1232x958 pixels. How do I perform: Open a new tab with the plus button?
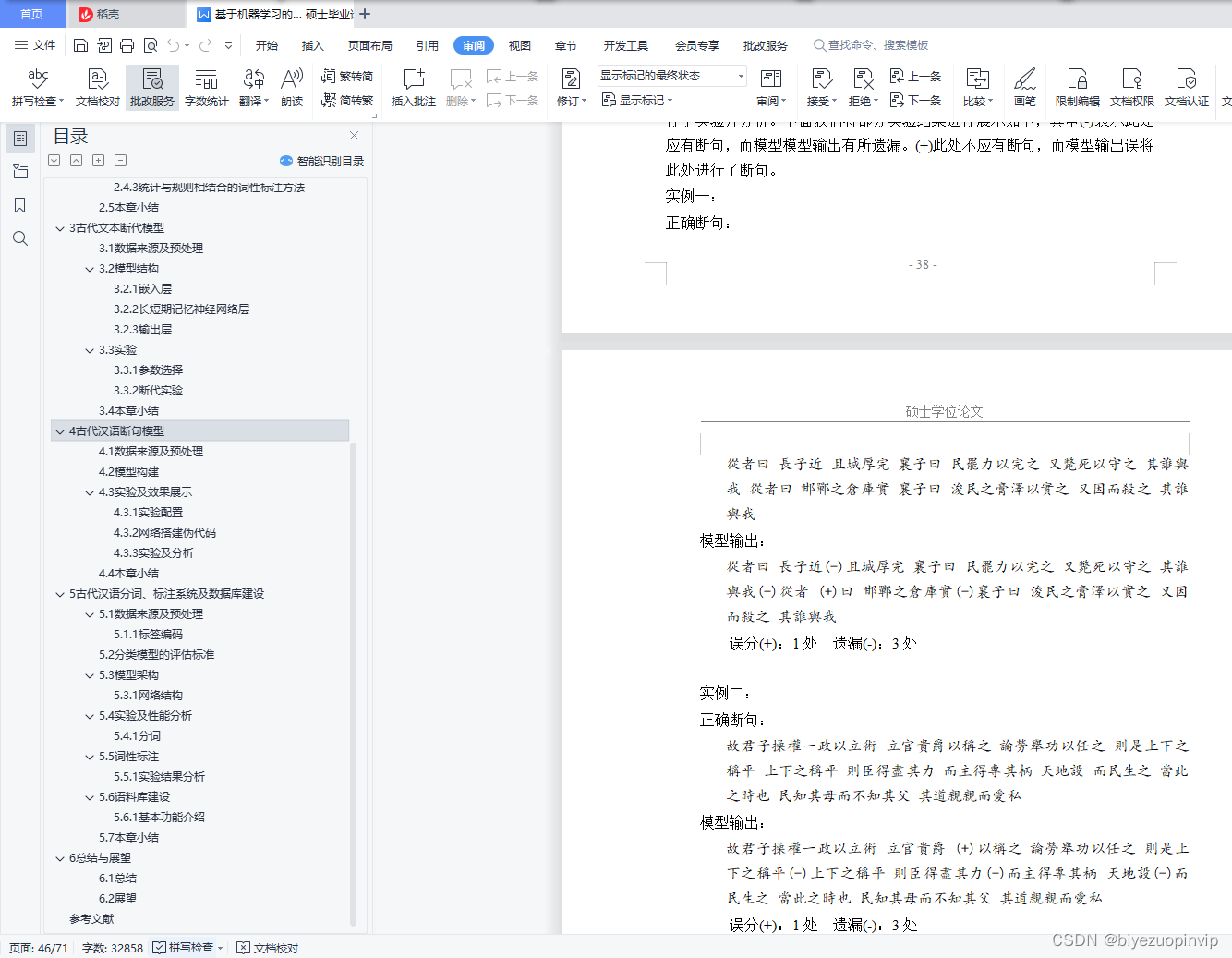[x=365, y=14]
